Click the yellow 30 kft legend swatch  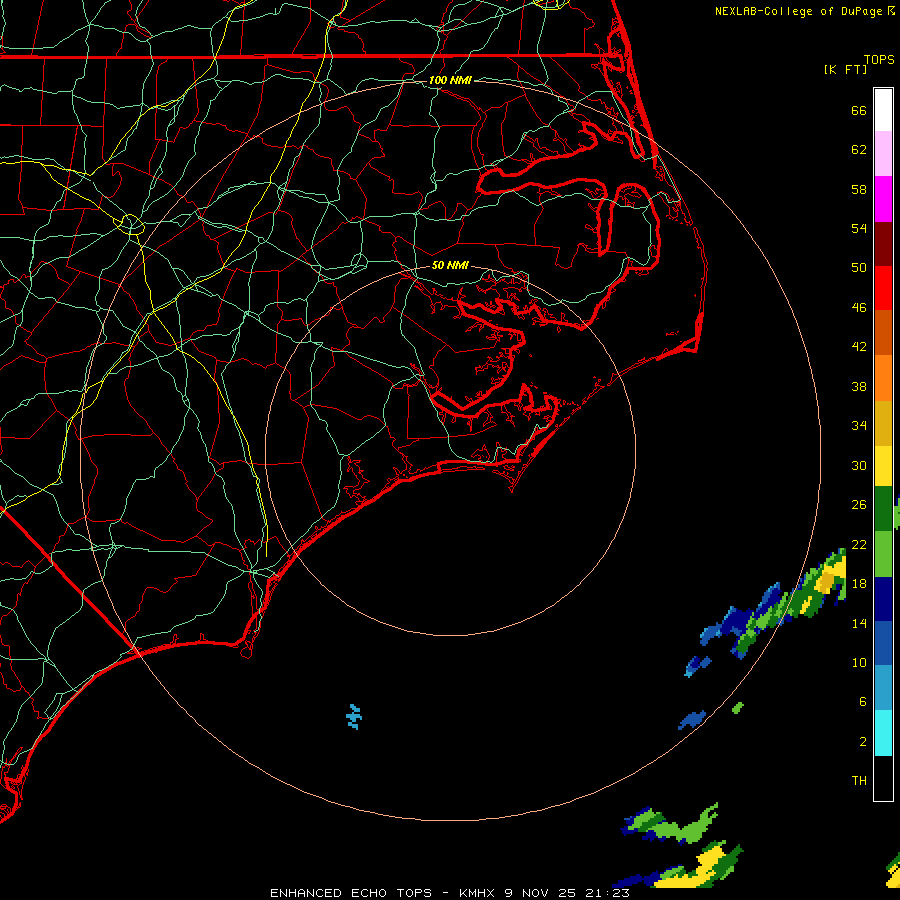[x=883, y=466]
